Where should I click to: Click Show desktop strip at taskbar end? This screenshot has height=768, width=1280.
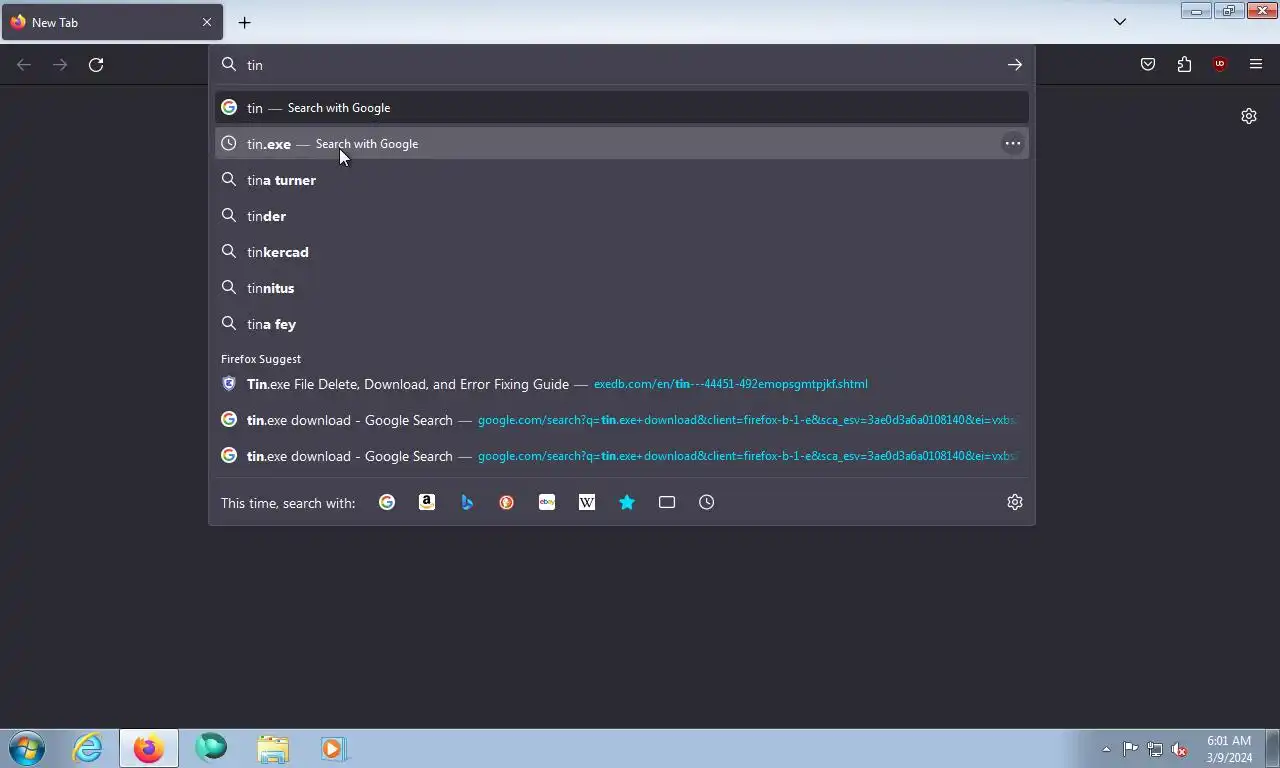(x=1272, y=749)
